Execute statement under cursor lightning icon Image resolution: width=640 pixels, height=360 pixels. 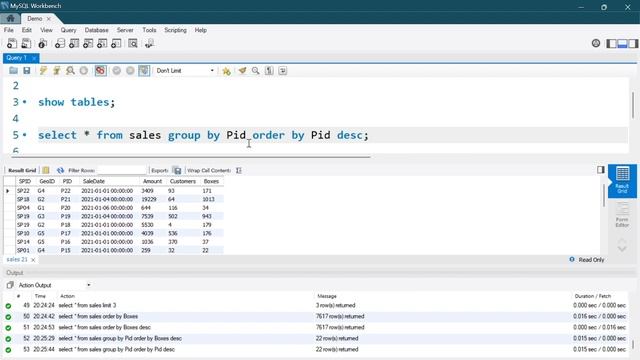(57, 71)
